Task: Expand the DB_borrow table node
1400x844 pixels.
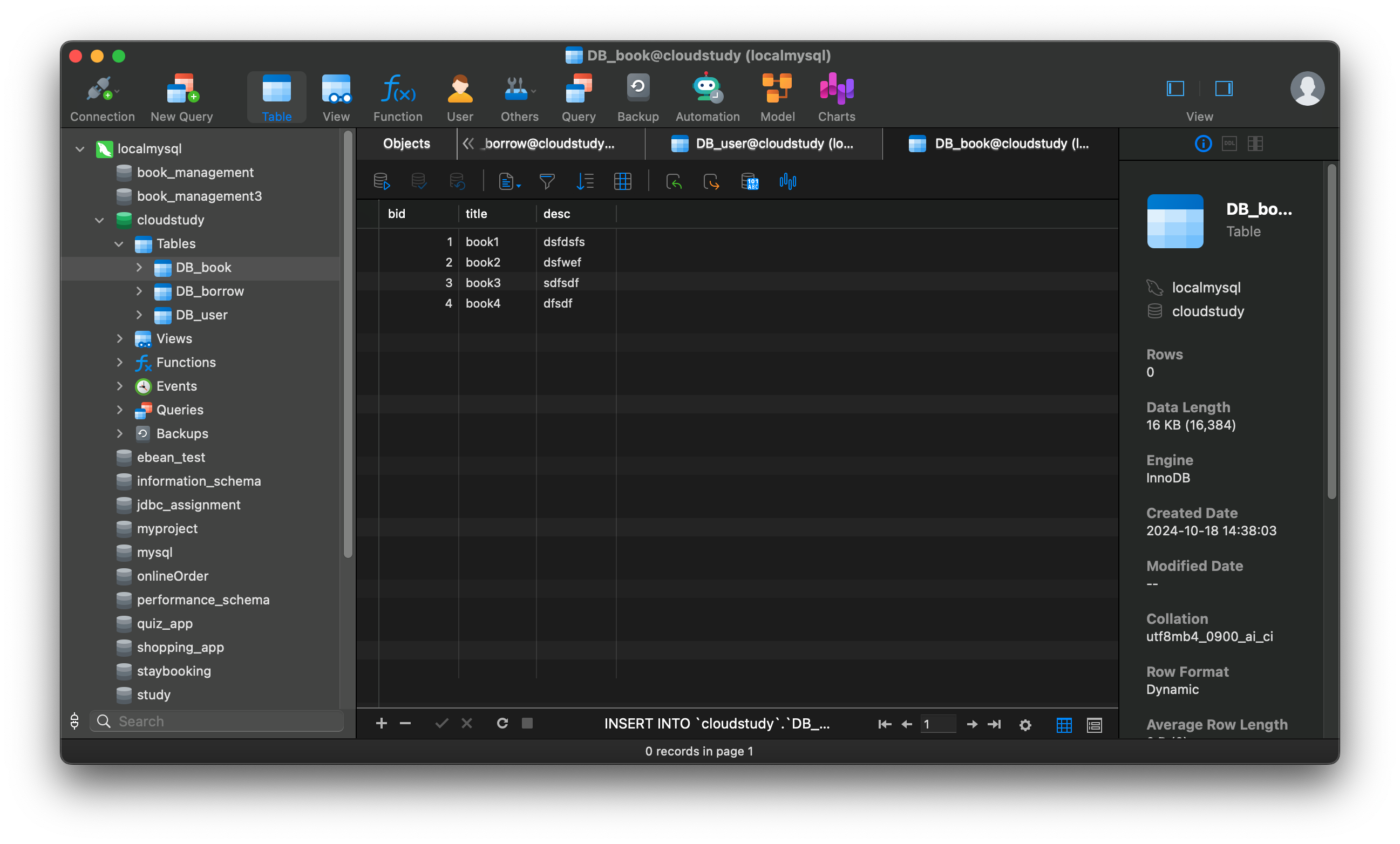Action: (139, 291)
